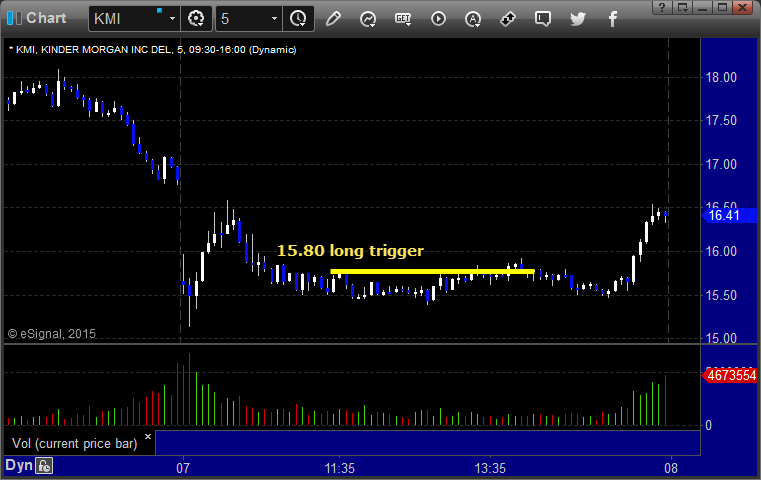Select the pencil drawing tools icon
Viewport: 761px width, 480px height.
pos(333,19)
